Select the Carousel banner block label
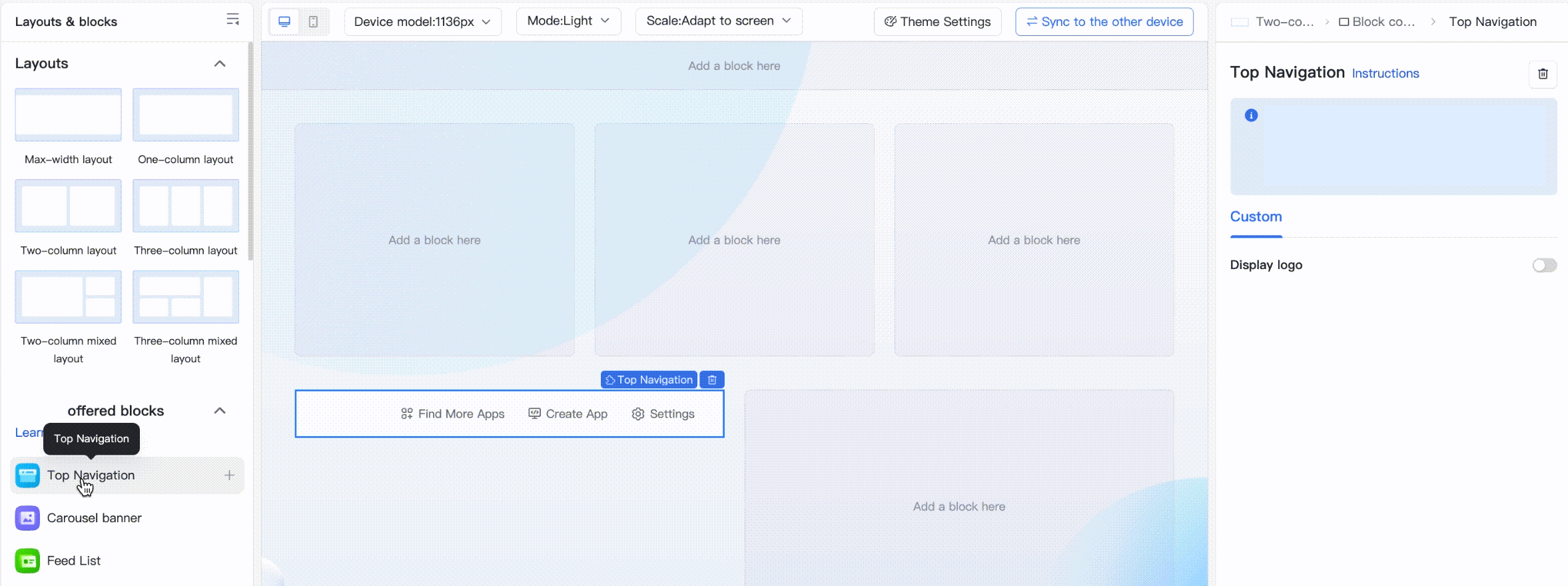 click(x=95, y=518)
